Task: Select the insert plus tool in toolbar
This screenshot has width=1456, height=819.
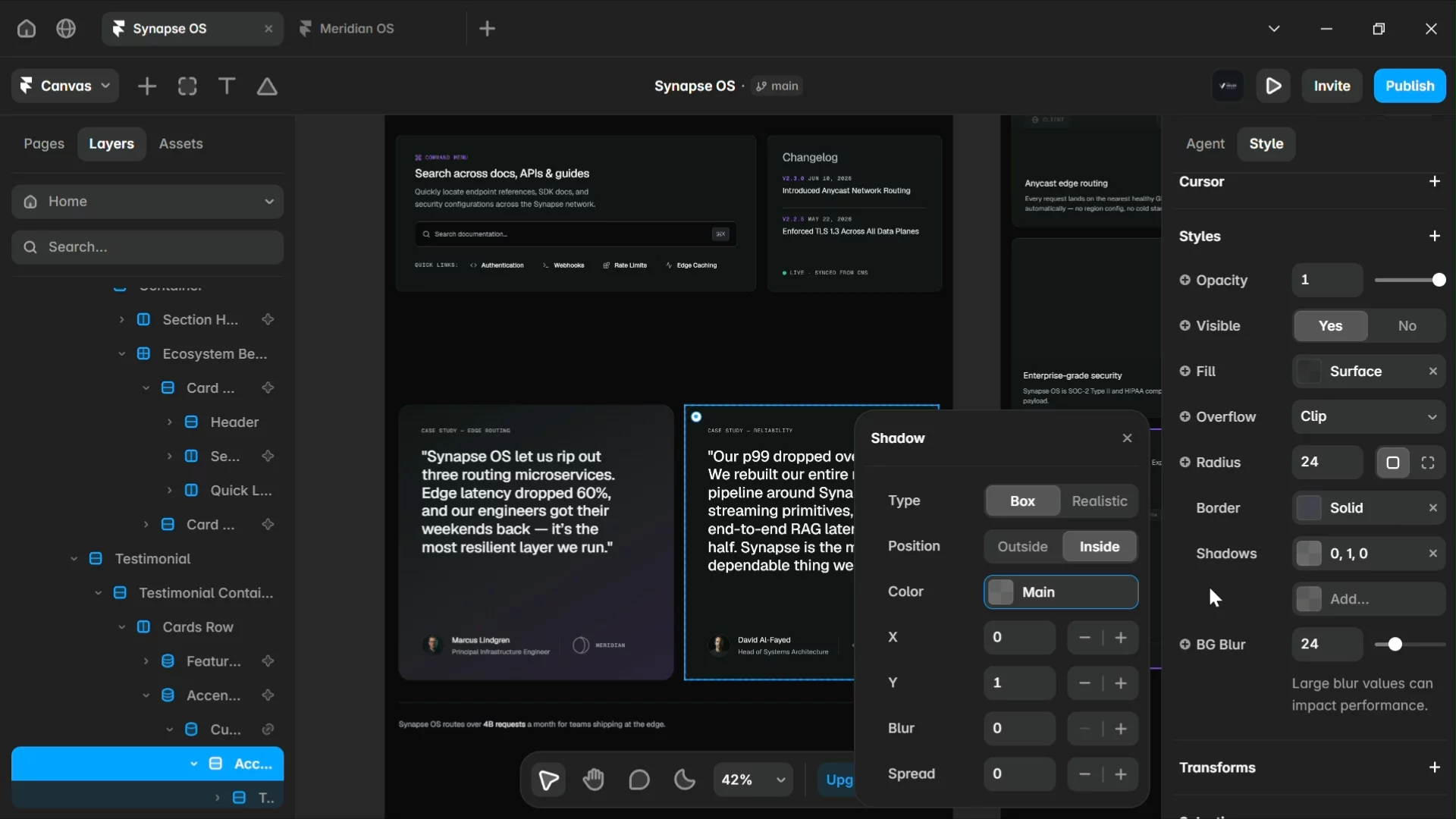Action: click(x=147, y=86)
